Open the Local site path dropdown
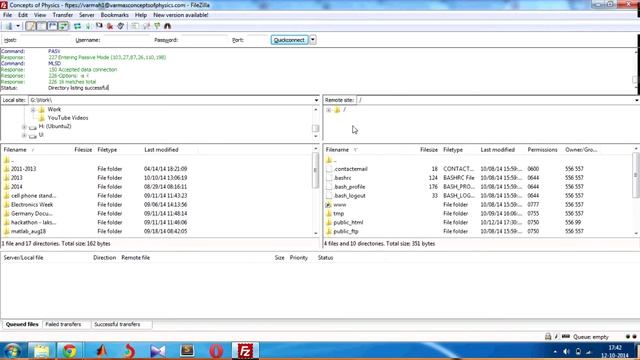The width and height of the screenshot is (640, 360). pos(316,100)
